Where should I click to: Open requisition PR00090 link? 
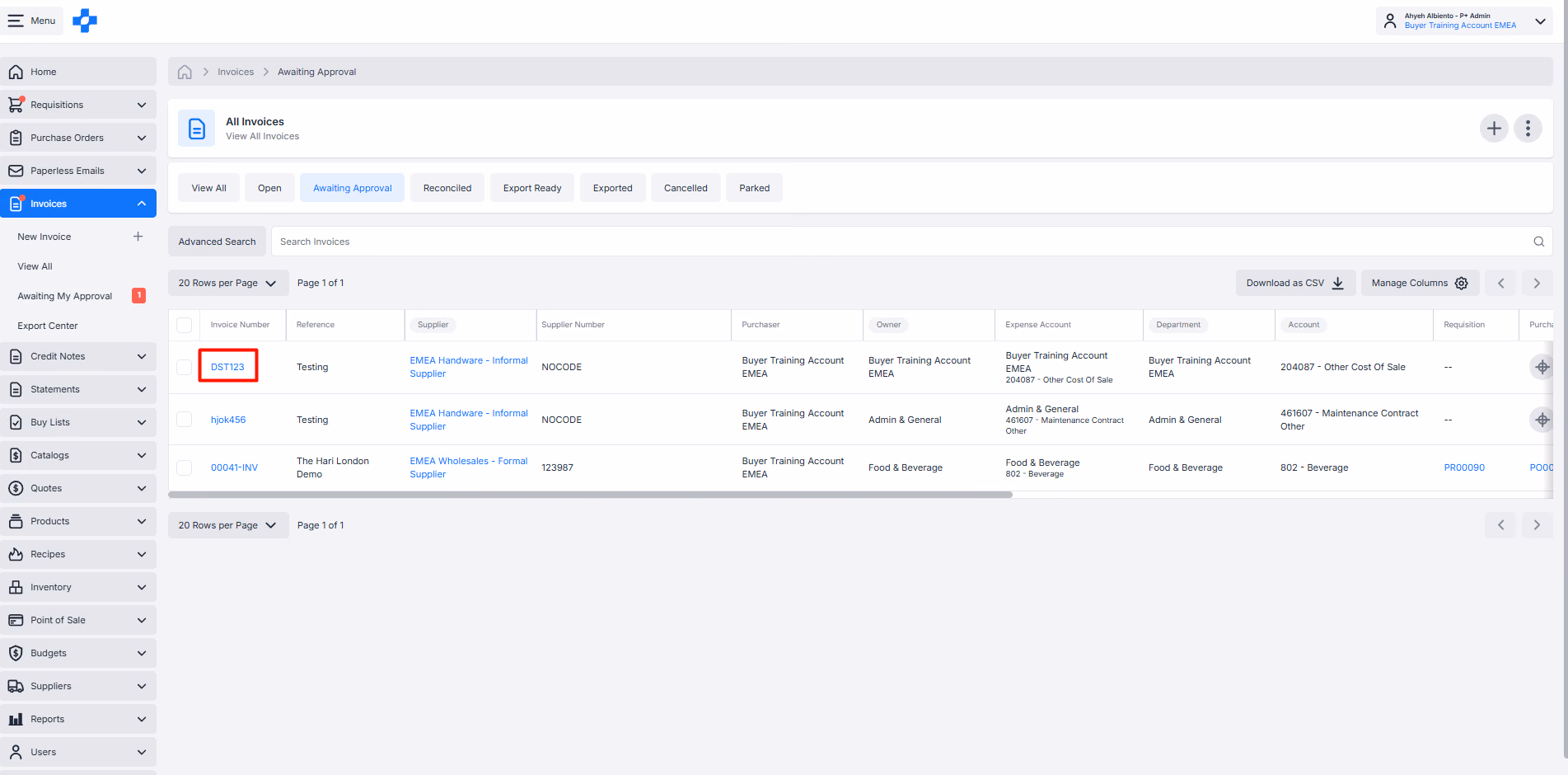tap(1464, 467)
